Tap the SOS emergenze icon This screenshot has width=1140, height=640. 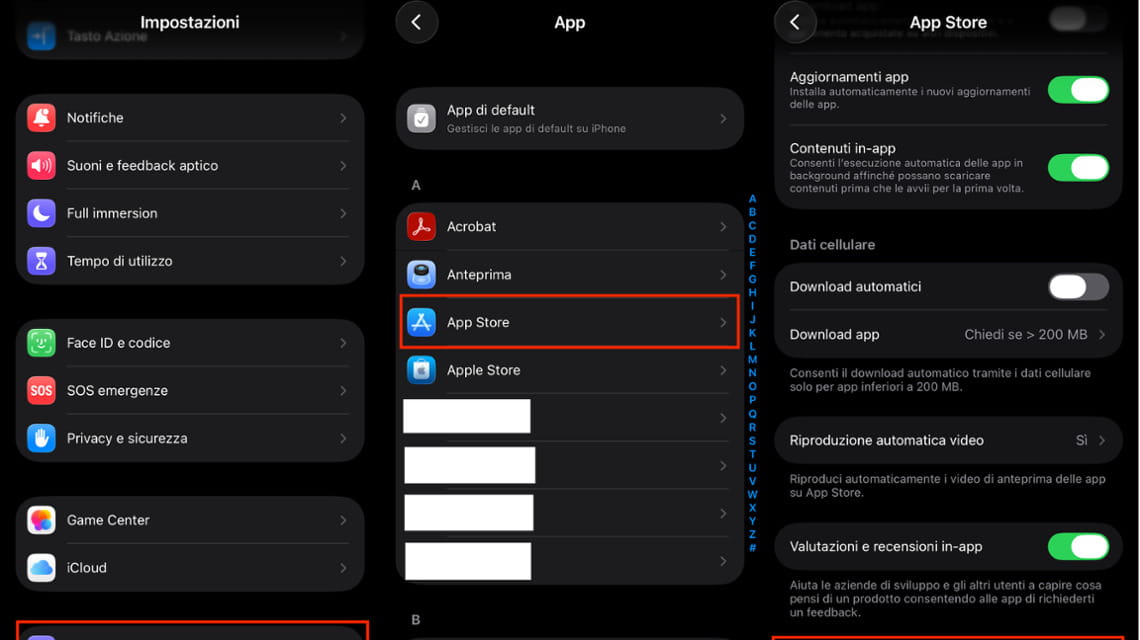click(x=41, y=391)
